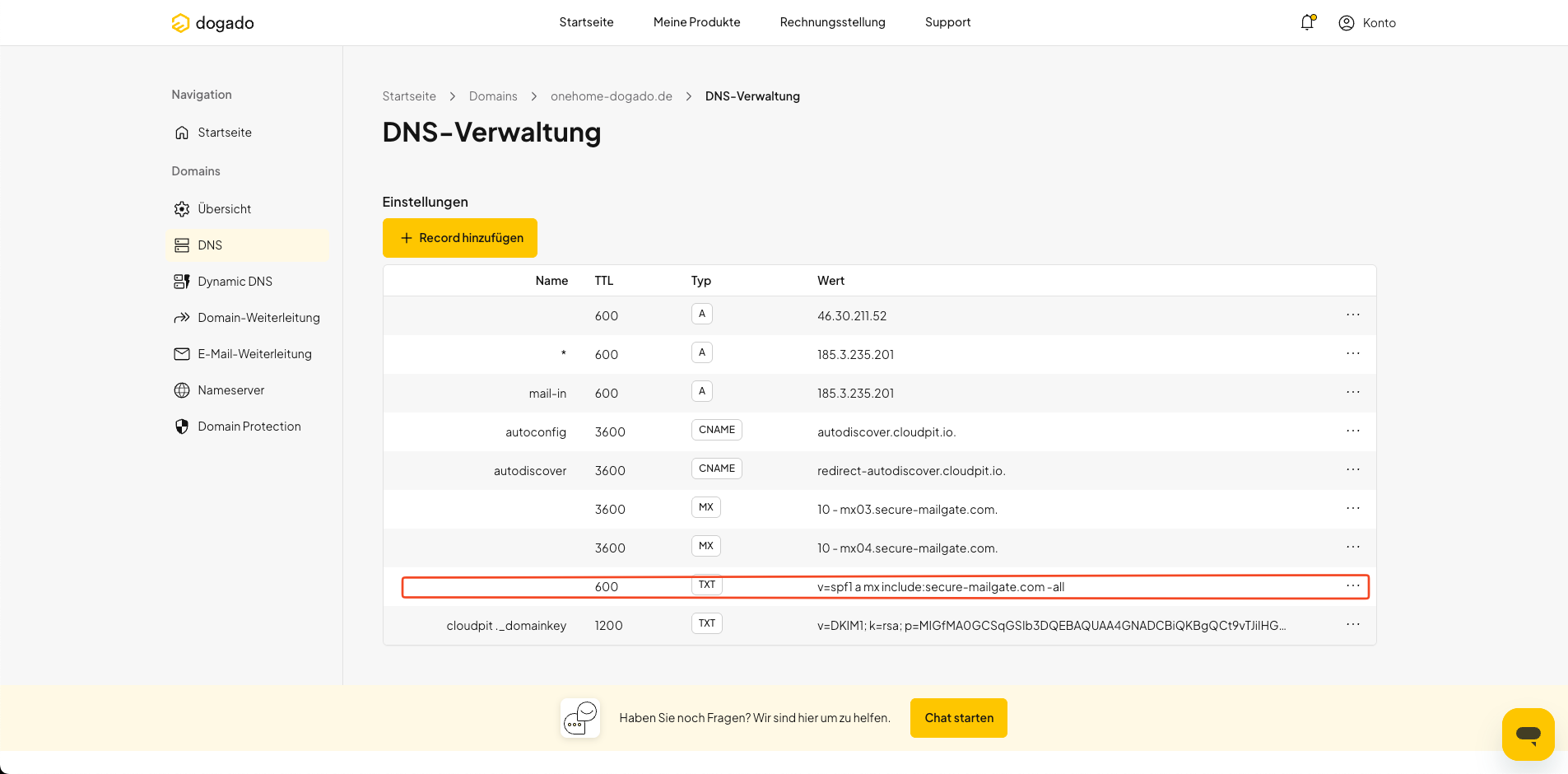
Task: Open Domain Protection page
Action: tap(247, 427)
